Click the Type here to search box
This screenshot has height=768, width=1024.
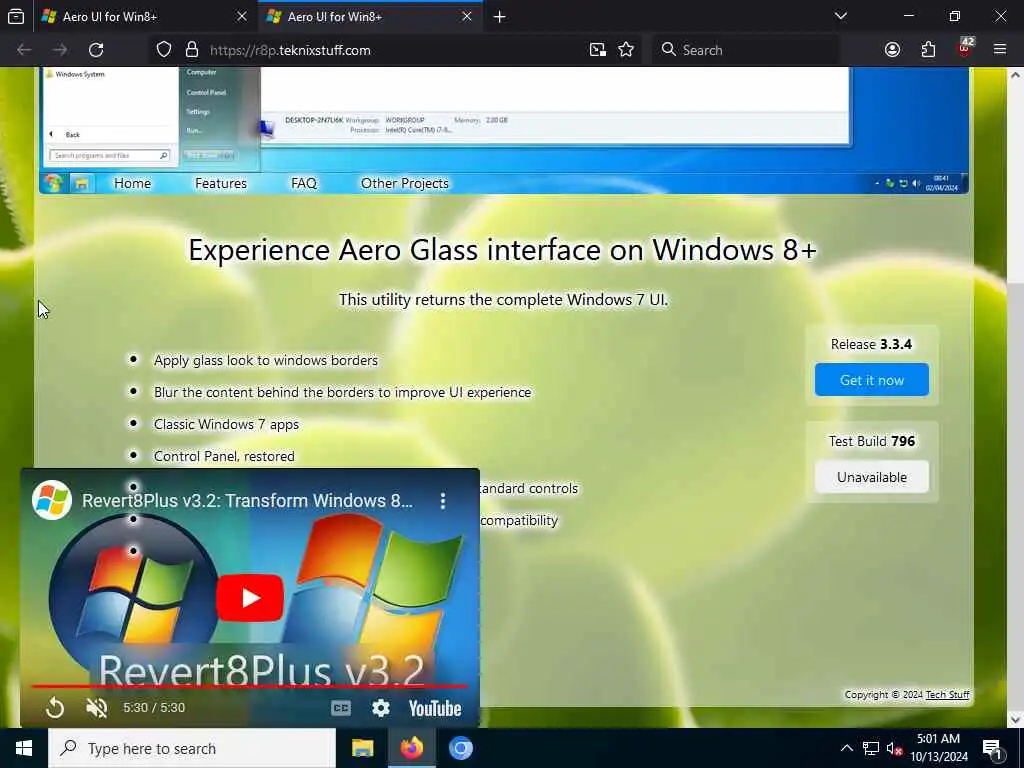point(192,748)
